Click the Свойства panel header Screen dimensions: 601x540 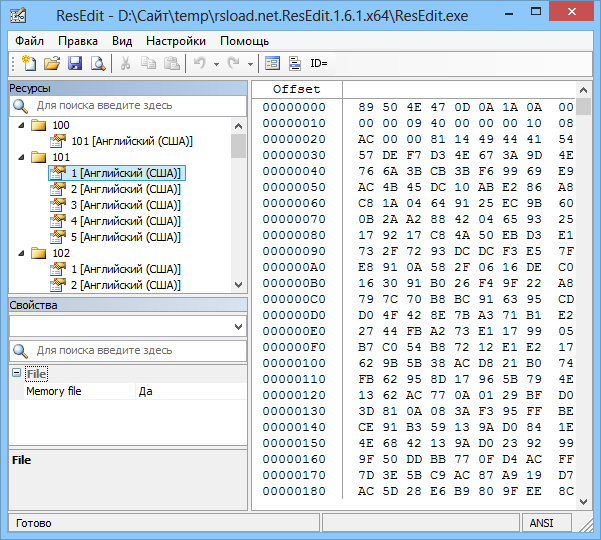[128, 305]
